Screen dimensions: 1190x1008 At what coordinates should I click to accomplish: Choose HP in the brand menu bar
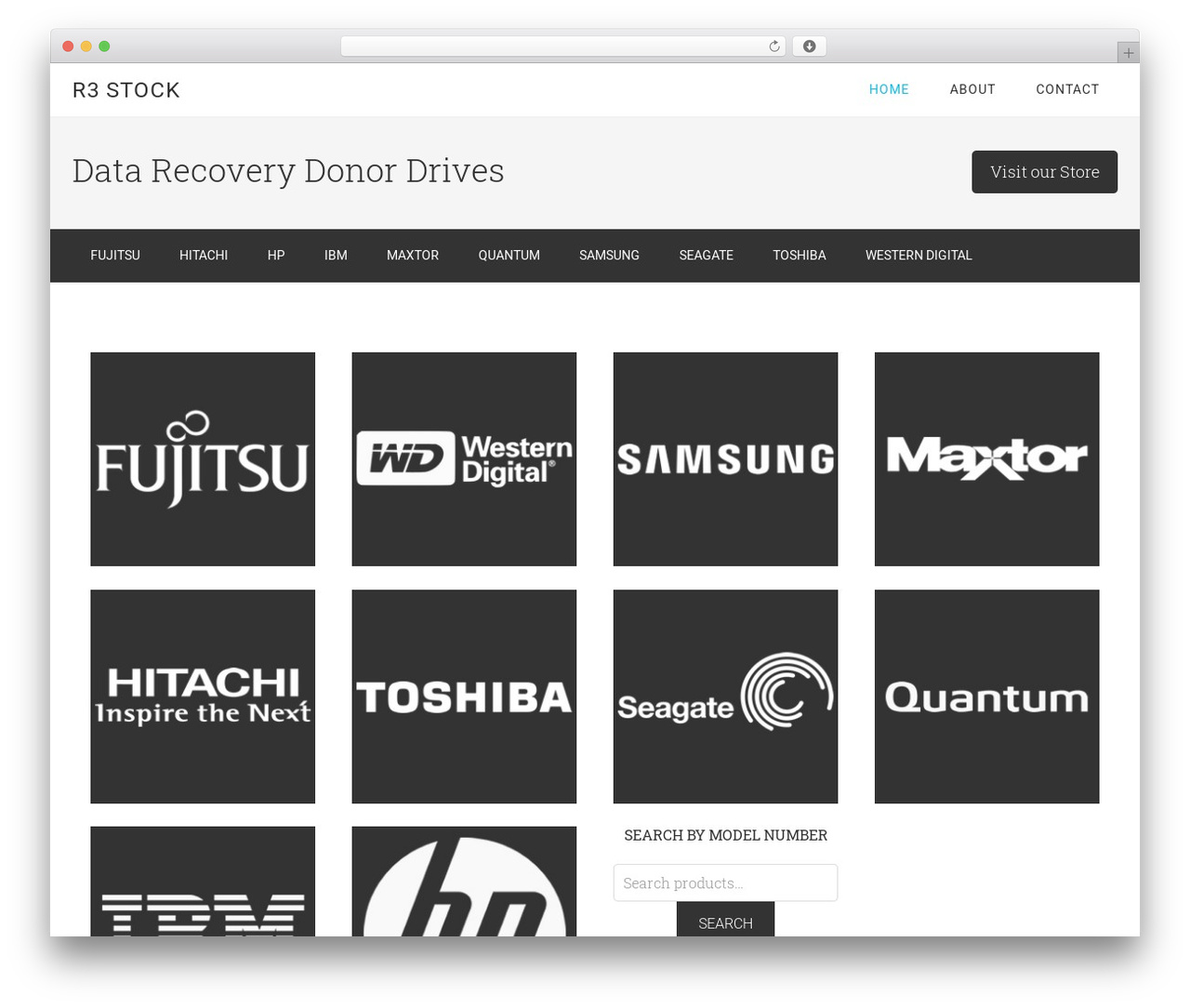coord(276,255)
